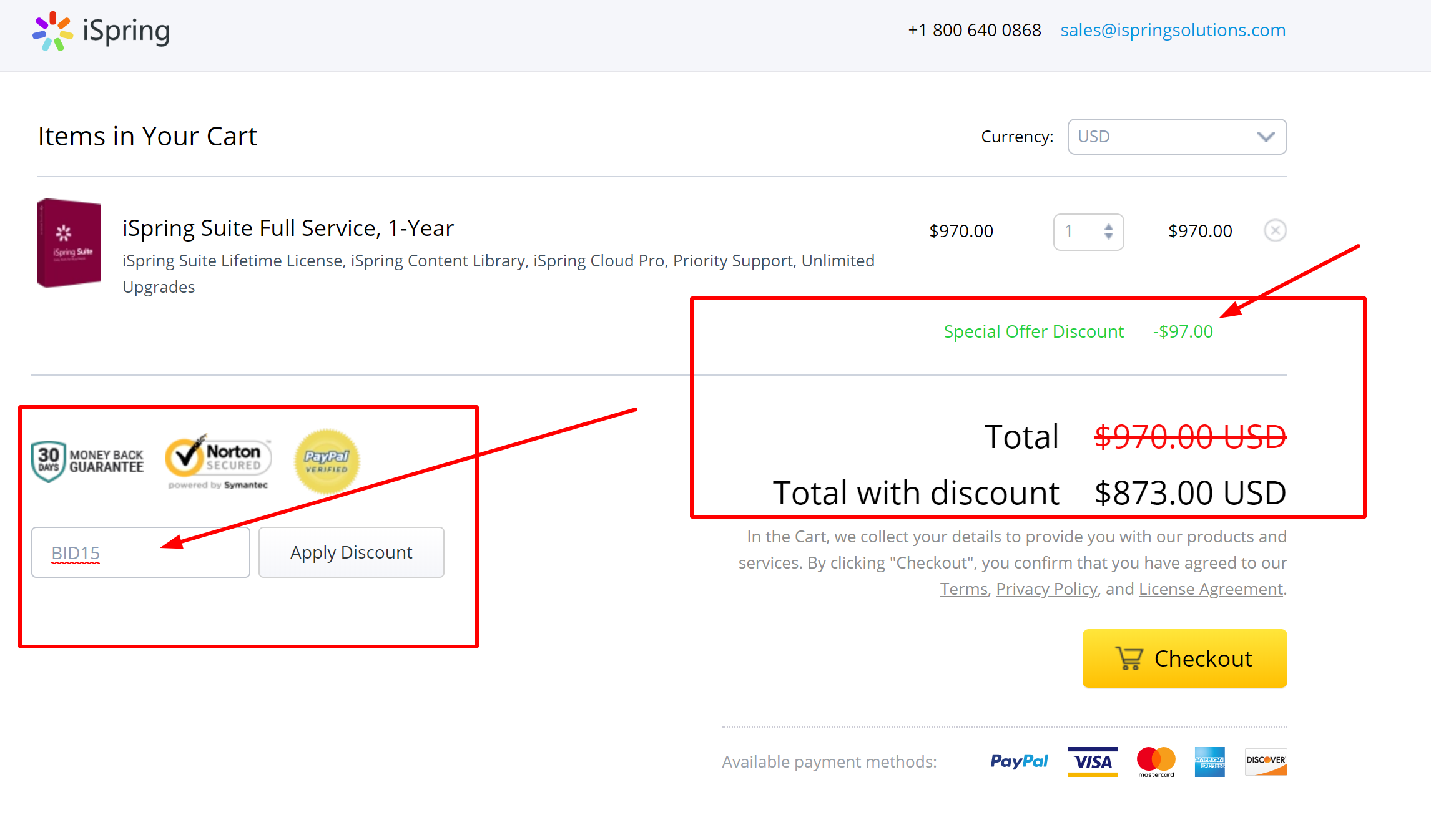This screenshot has height=840, width=1431.
Task: Select the Discover payment icon
Action: pos(1265,761)
